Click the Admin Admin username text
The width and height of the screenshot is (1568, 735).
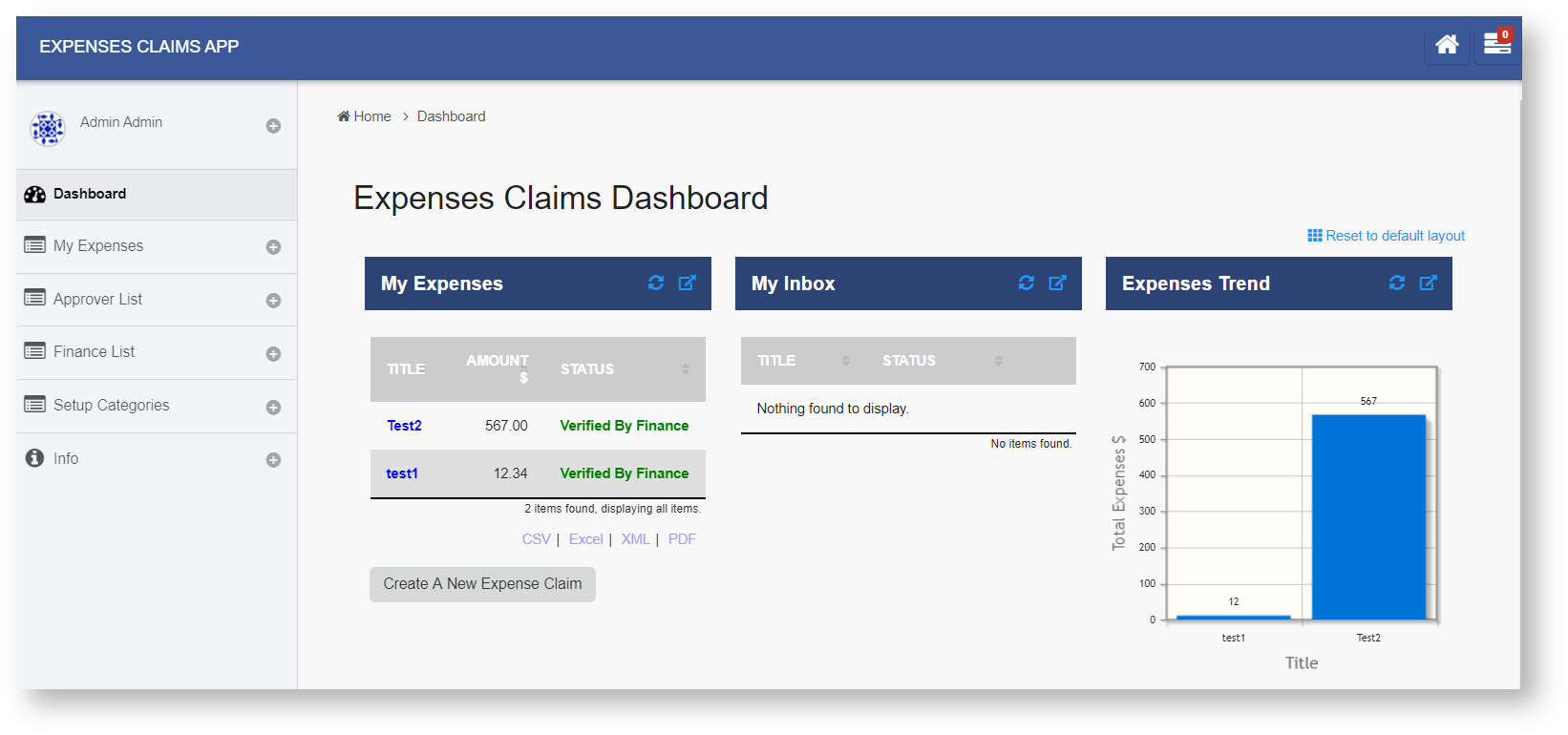pos(121,122)
